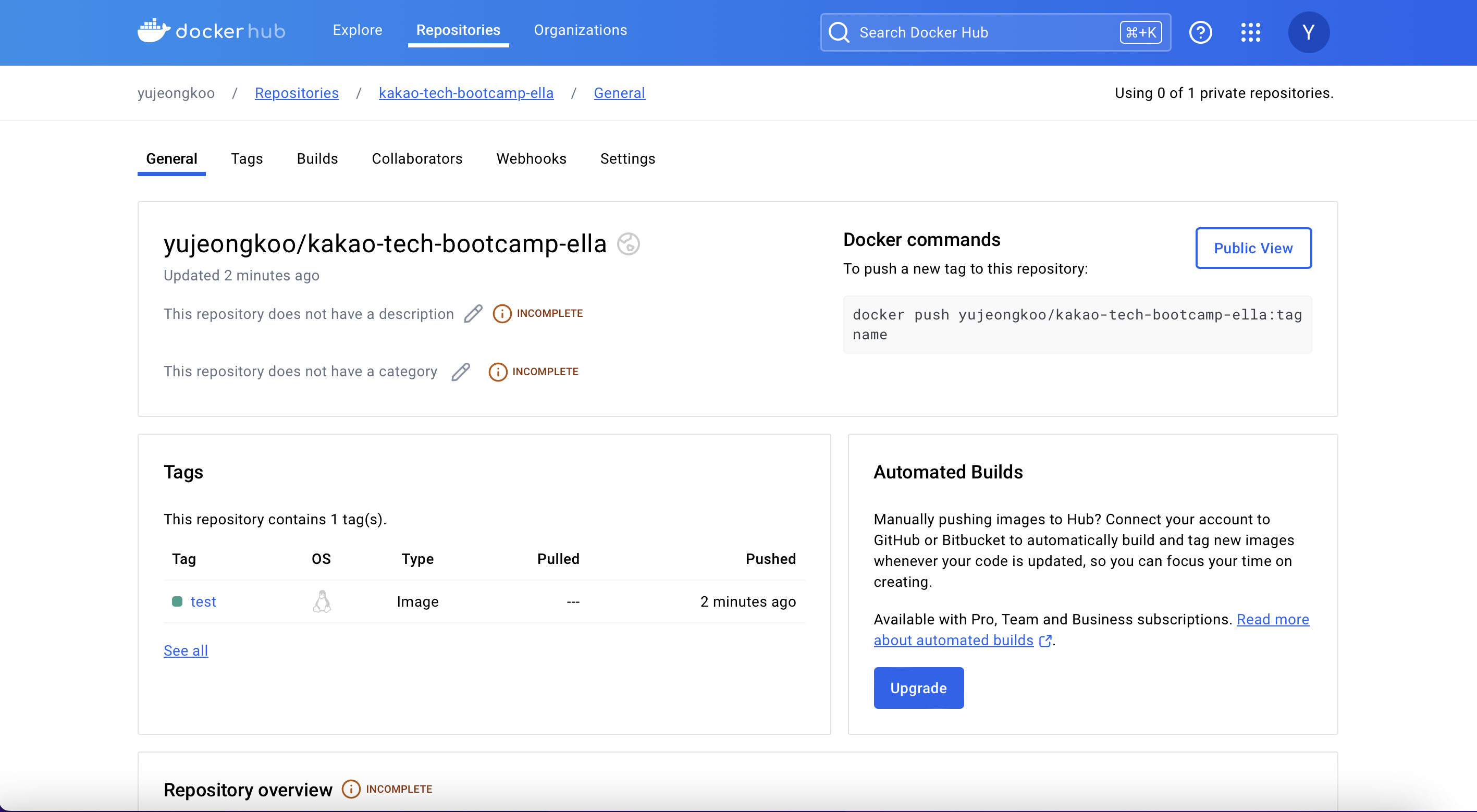
Task: Click the Docker Hub whale logo
Action: 154,31
